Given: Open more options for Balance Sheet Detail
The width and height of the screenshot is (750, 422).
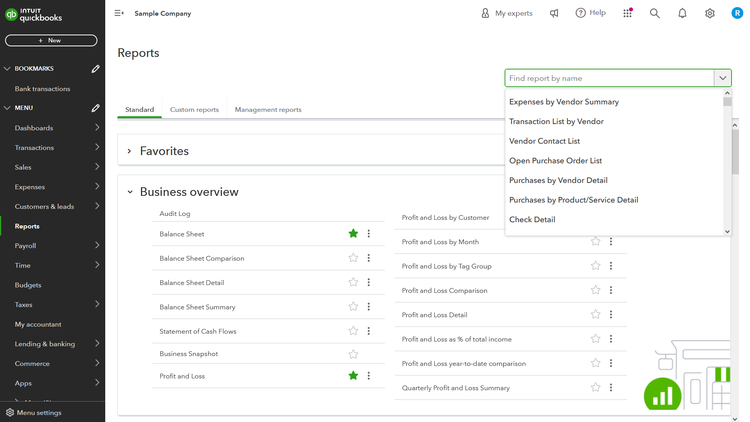Looking at the screenshot, I should 369,282.
